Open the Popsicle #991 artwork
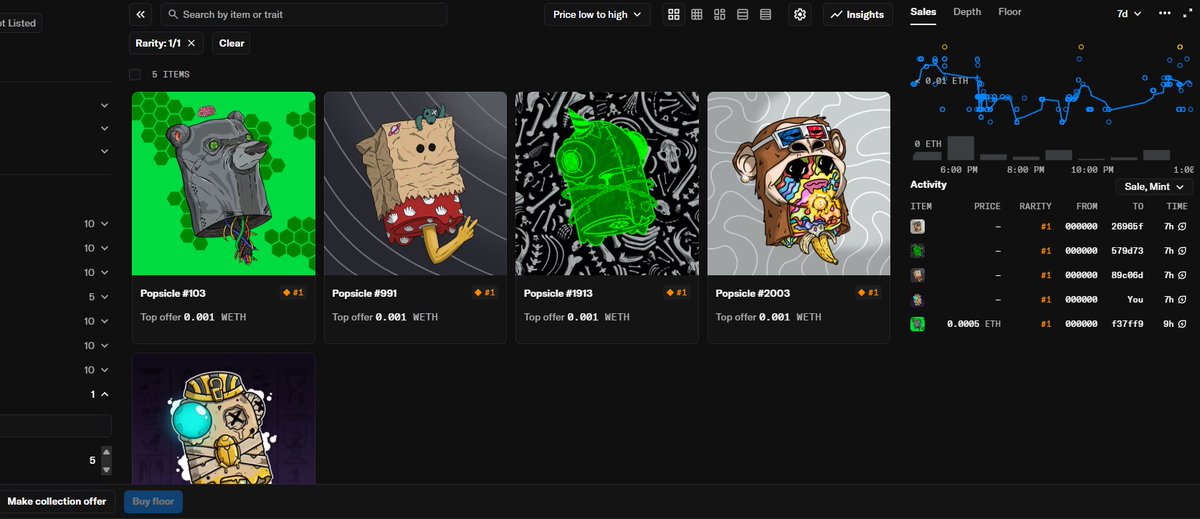The image size is (1200, 519). pos(415,183)
